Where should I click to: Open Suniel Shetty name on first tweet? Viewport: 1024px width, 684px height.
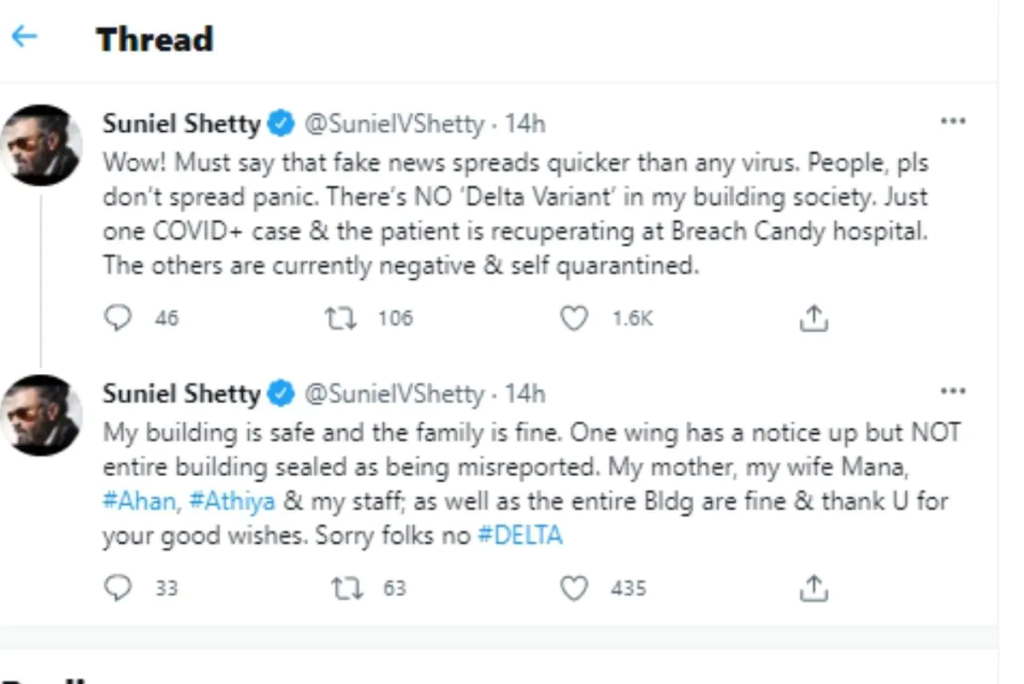[181, 124]
